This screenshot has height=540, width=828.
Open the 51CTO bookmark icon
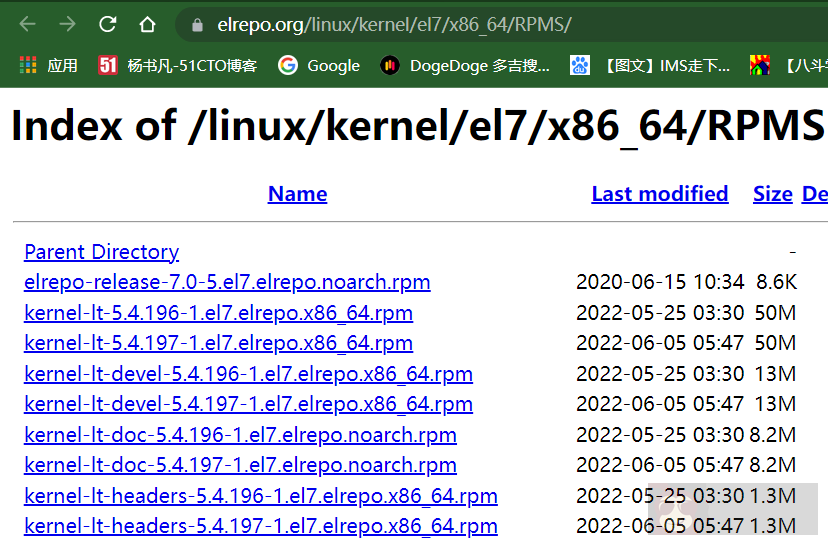coord(108,65)
